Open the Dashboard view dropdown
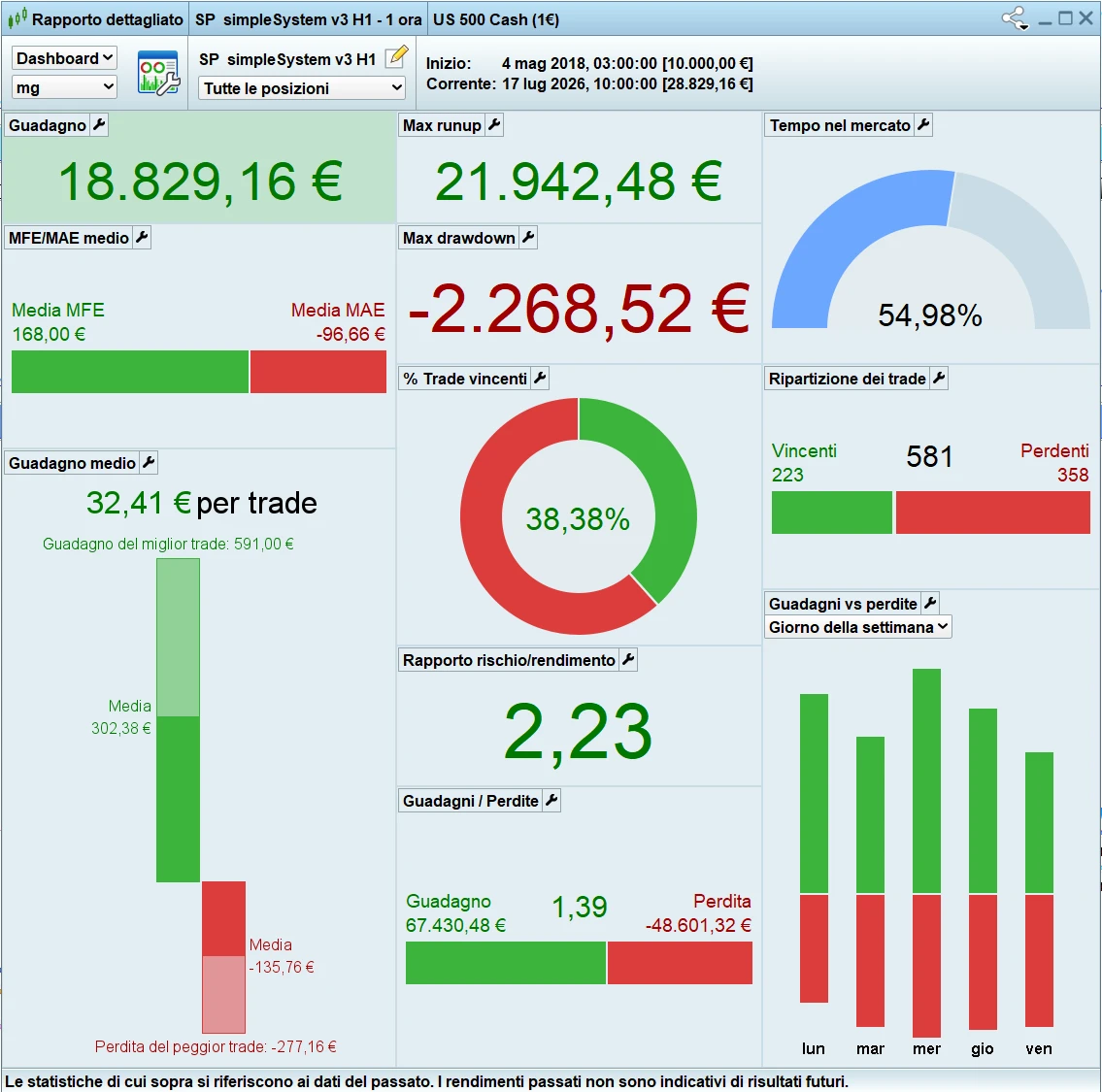 [64, 58]
